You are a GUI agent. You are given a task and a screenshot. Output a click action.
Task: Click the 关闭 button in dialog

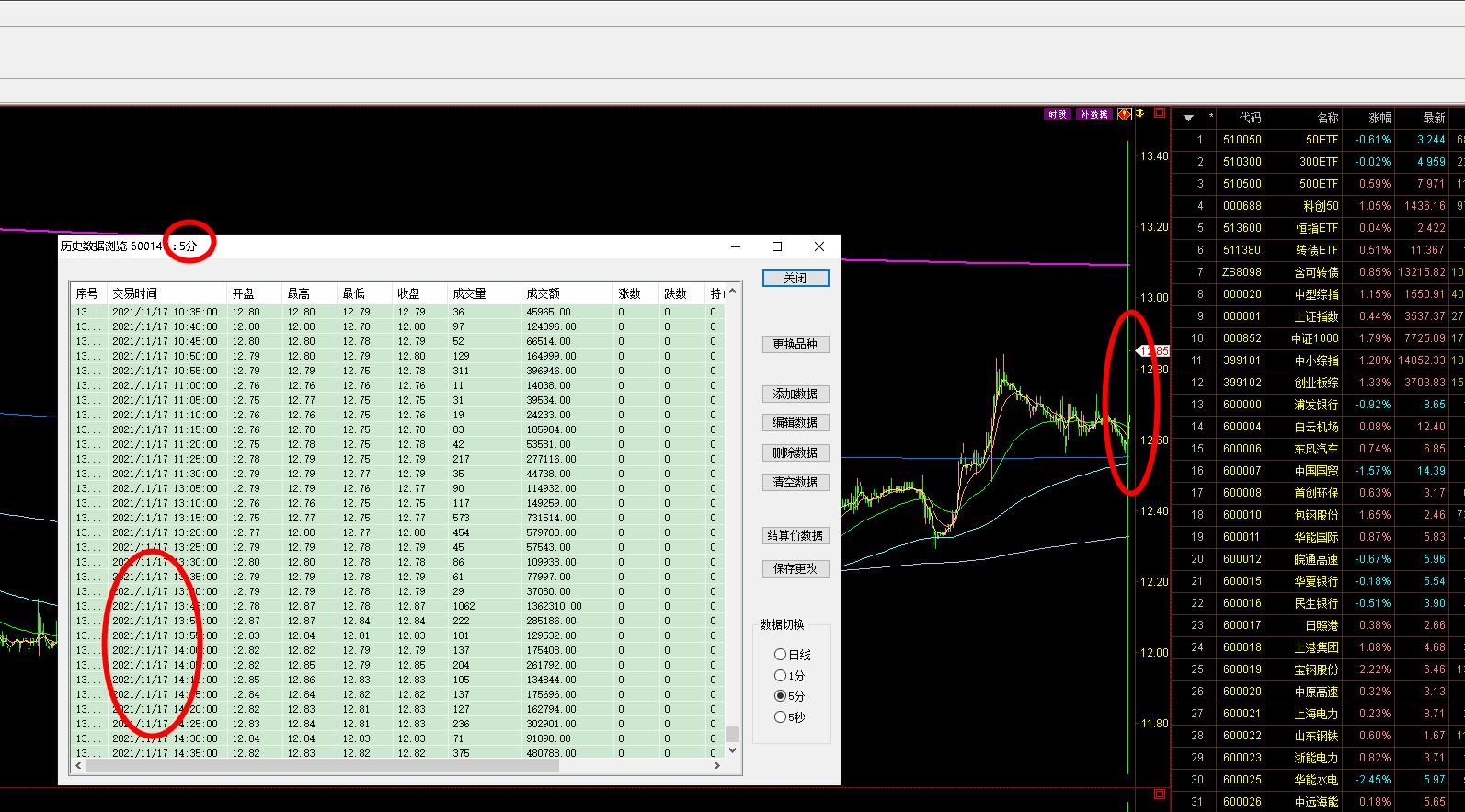pos(795,278)
